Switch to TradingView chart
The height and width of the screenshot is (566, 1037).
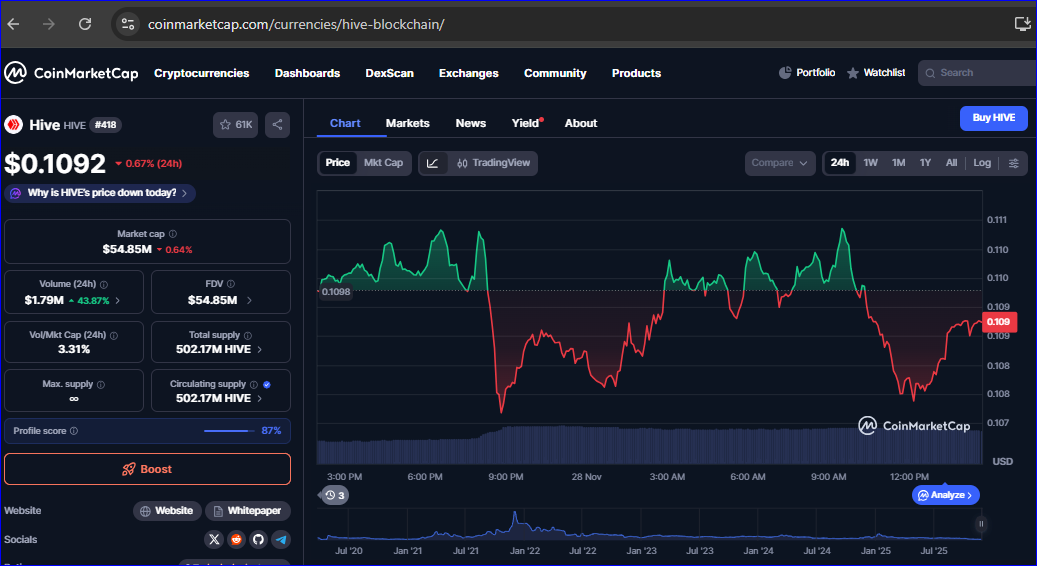coord(493,163)
